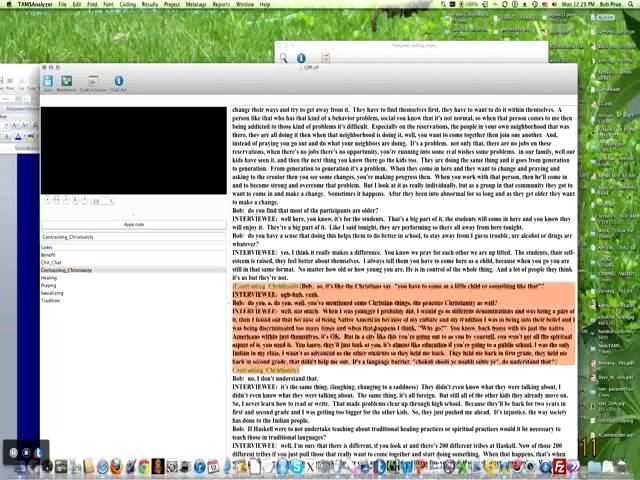Open Google Chrome from the Dock
Screen dimensions: 640x480
click(x=143, y=466)
